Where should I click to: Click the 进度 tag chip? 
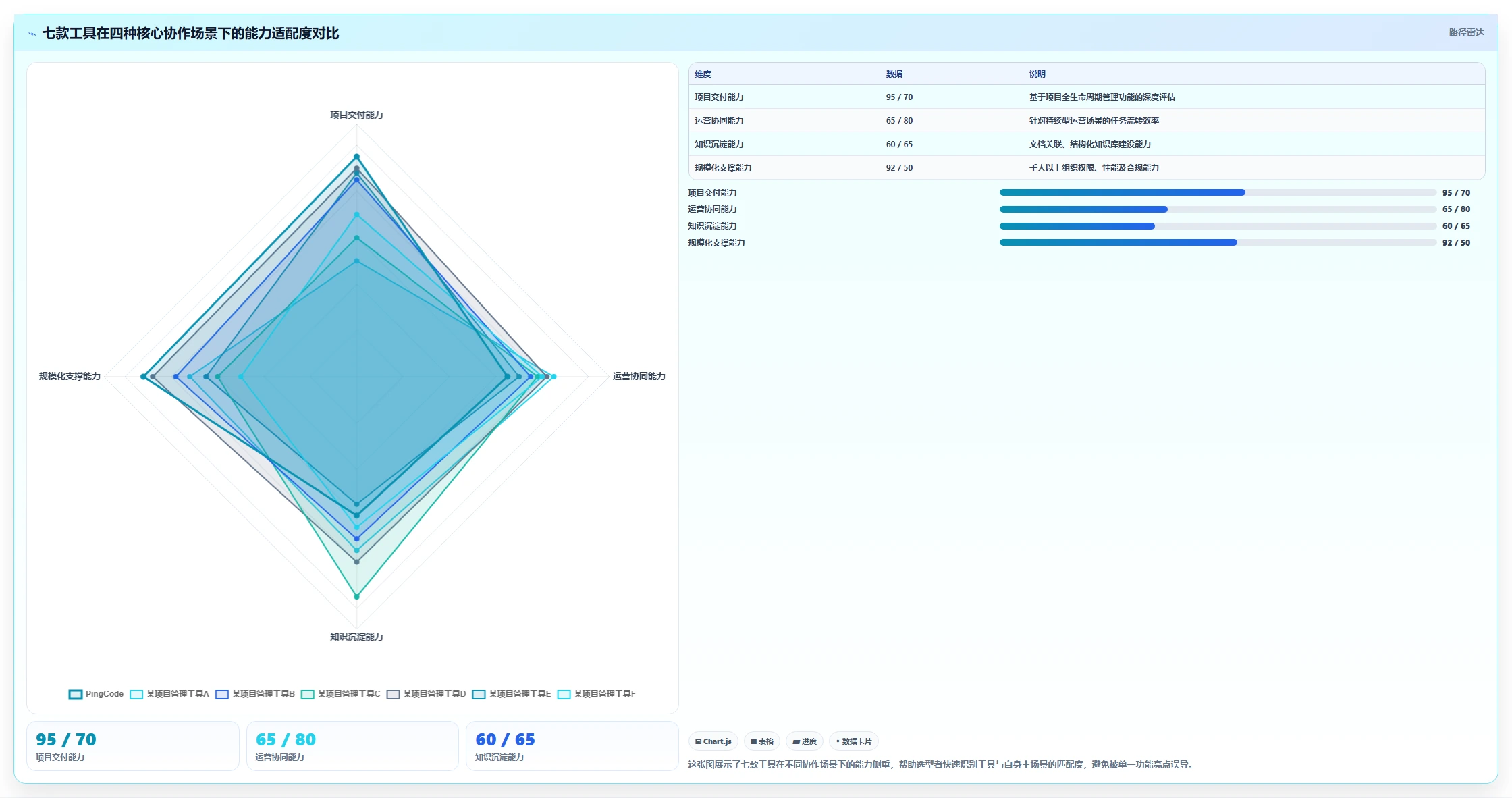coord(805,741)
